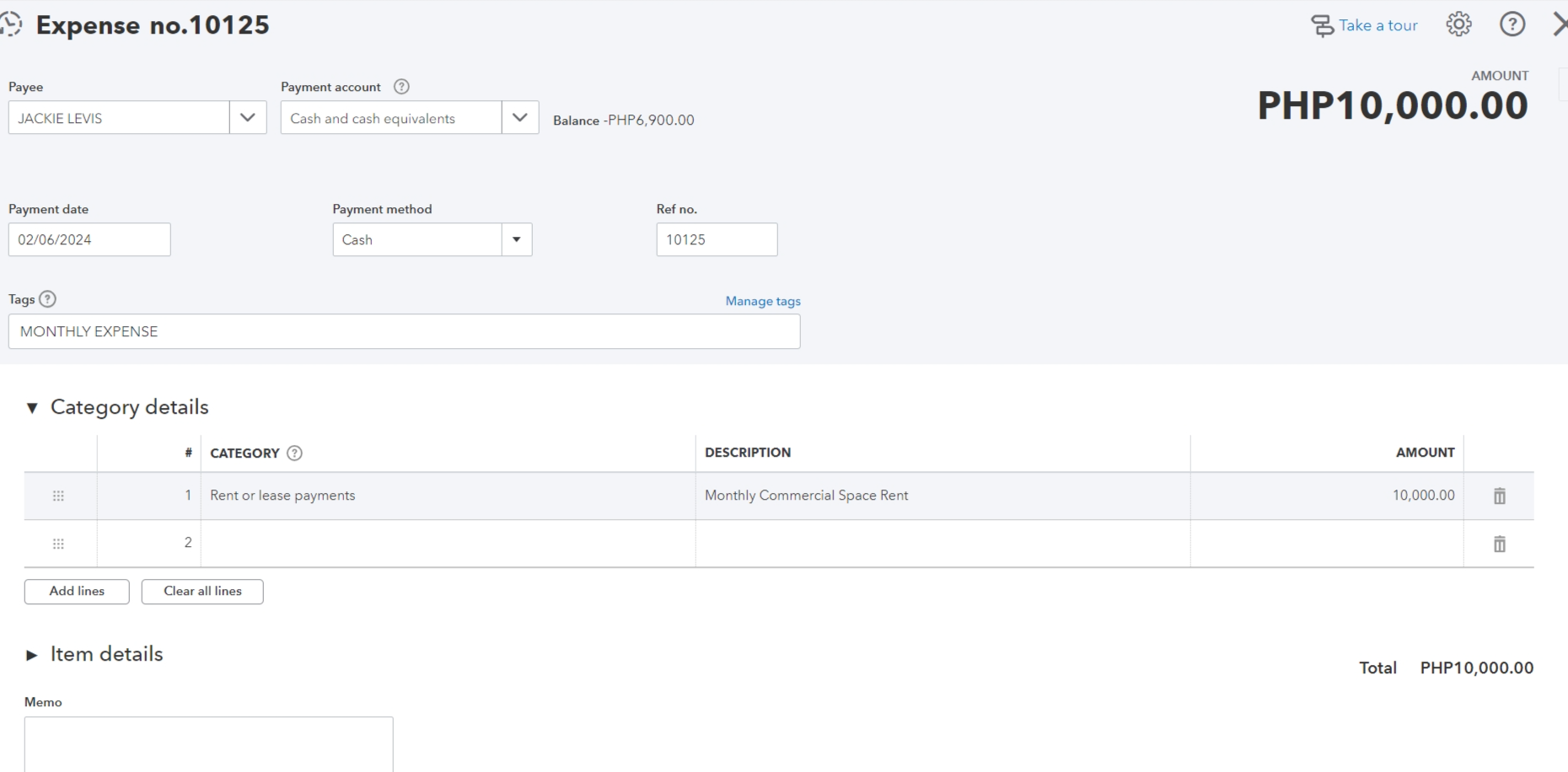This screenshot has height=772, width=1568.
Task: Grab drag handle of line 1
Action: [x=58, y=496]
